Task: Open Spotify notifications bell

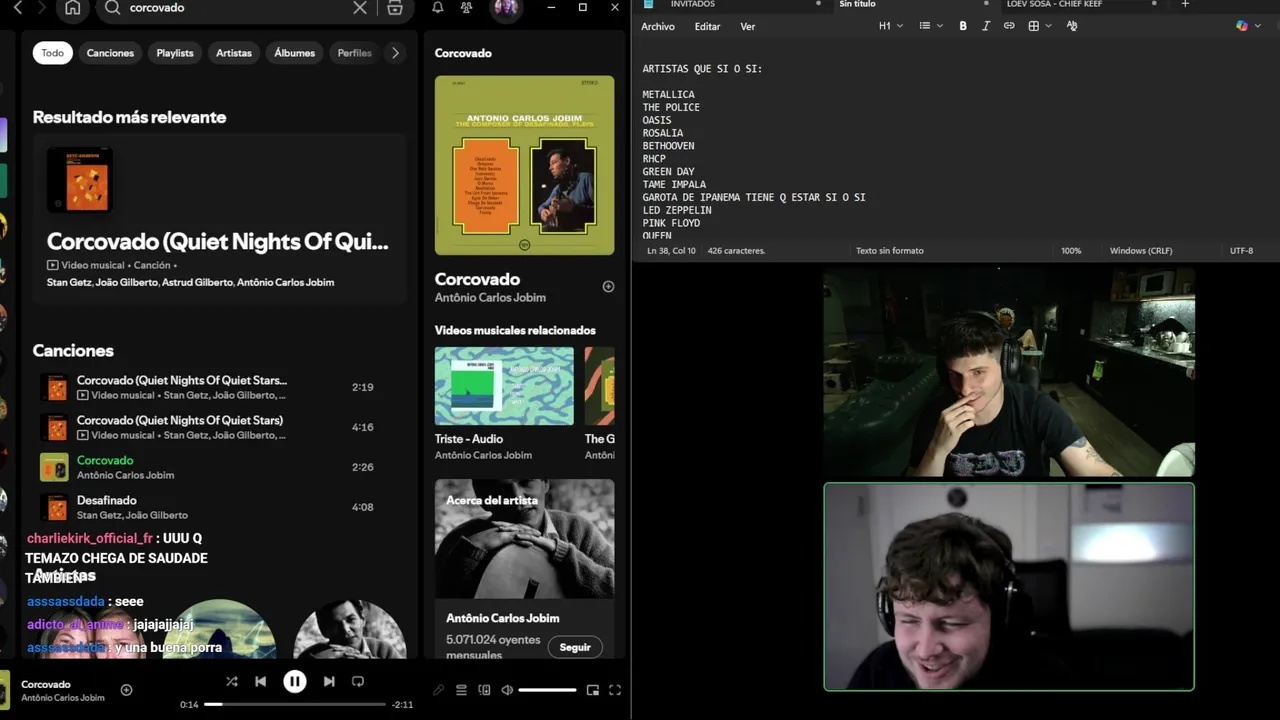Action: click(x=438, y=8)
